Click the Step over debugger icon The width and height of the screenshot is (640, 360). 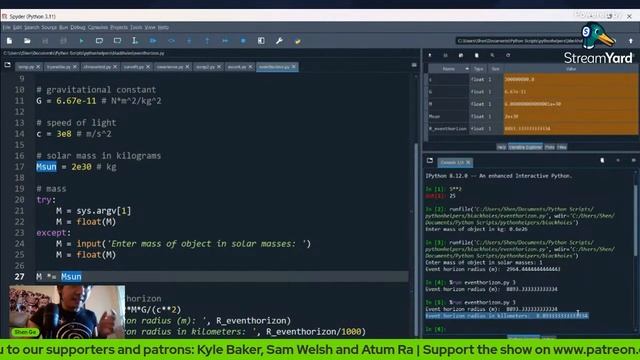pos(171,41)
